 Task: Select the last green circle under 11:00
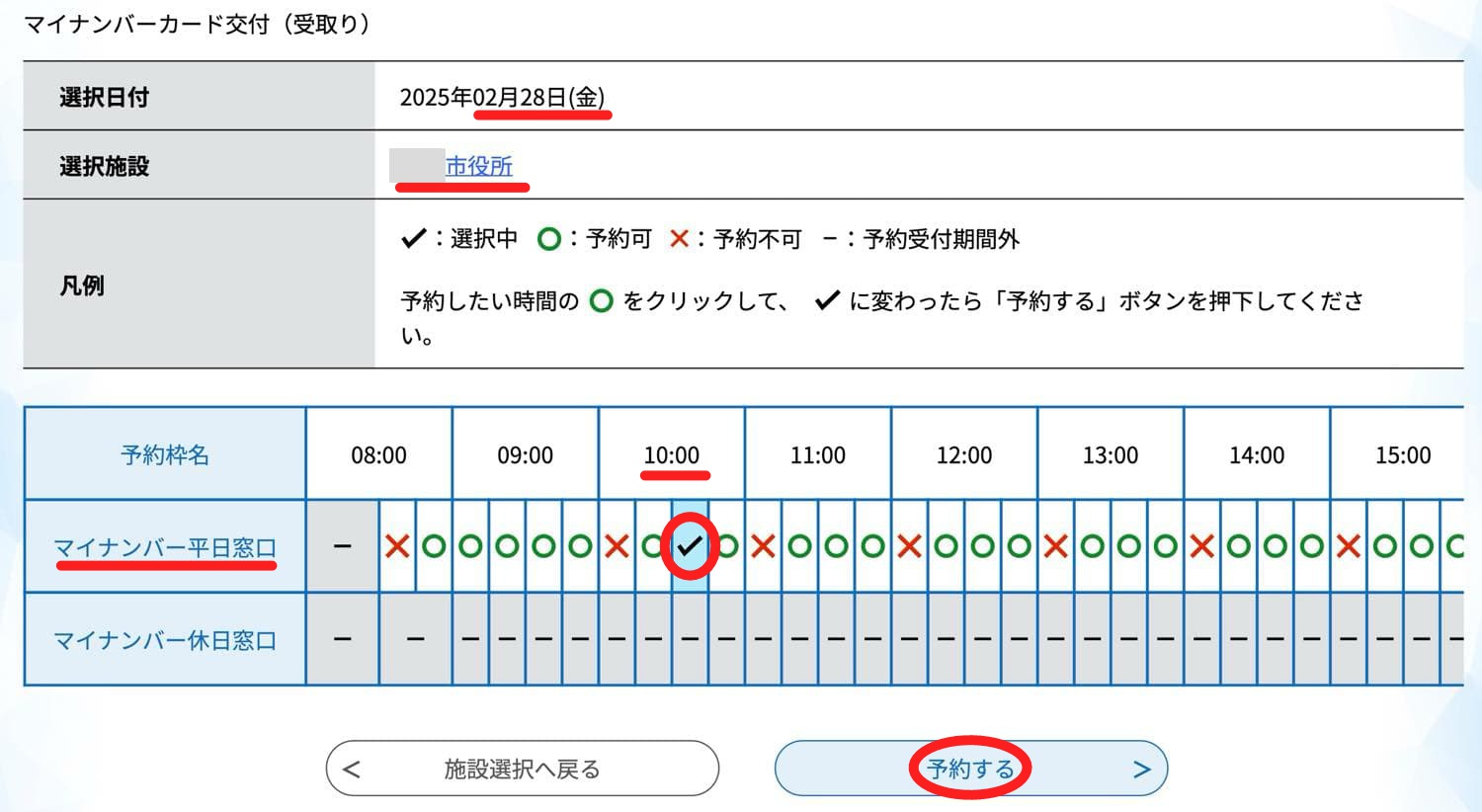pos(872,545)
